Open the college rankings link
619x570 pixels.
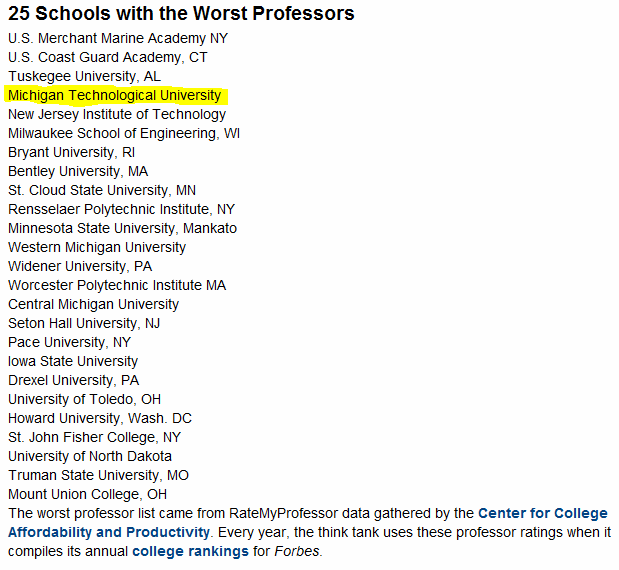point(190,551)
